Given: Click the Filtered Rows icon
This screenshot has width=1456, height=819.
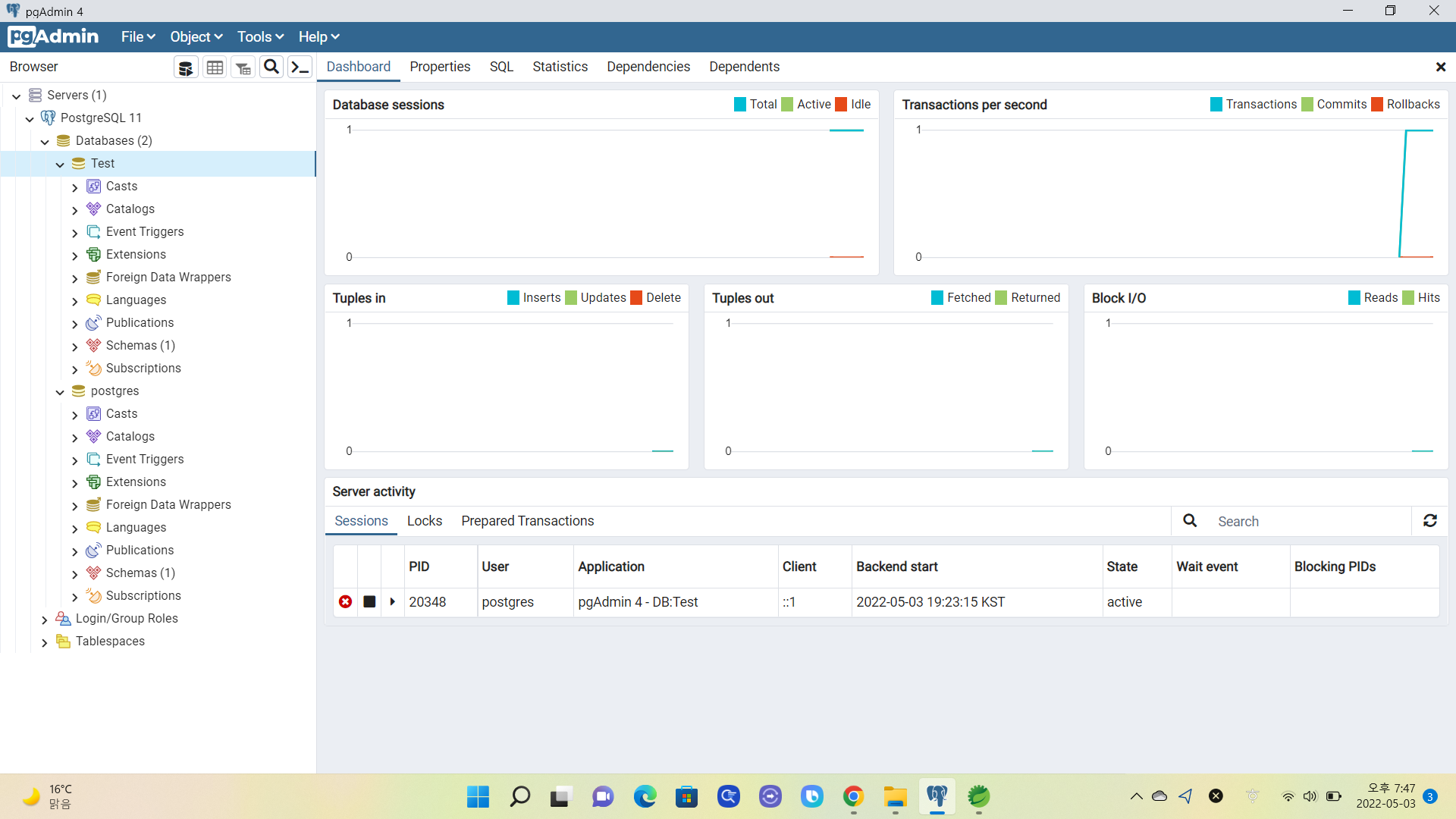Looking at the screenshot, I should click(243, 67).
